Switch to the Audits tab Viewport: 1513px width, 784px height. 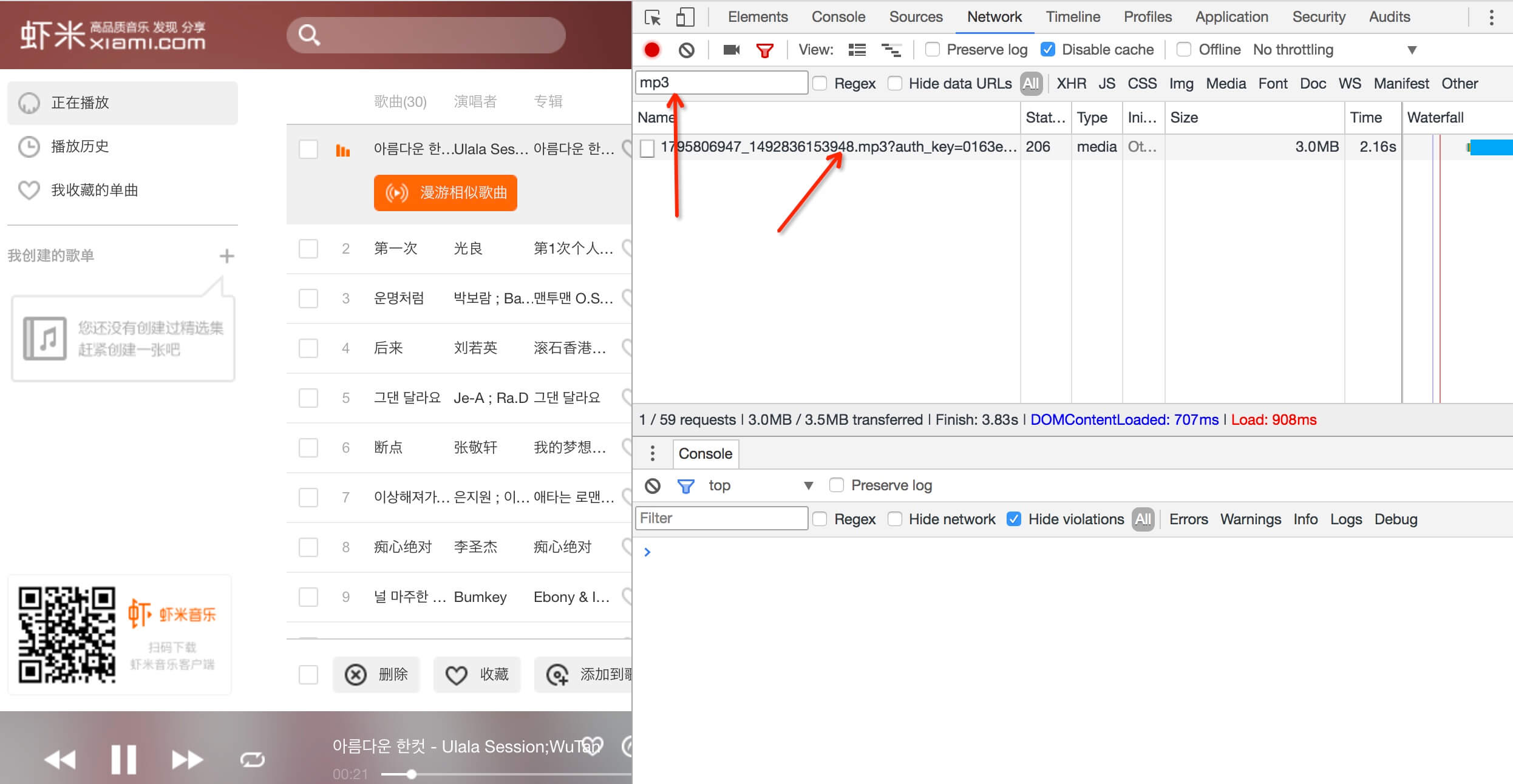coord(1389,17)
